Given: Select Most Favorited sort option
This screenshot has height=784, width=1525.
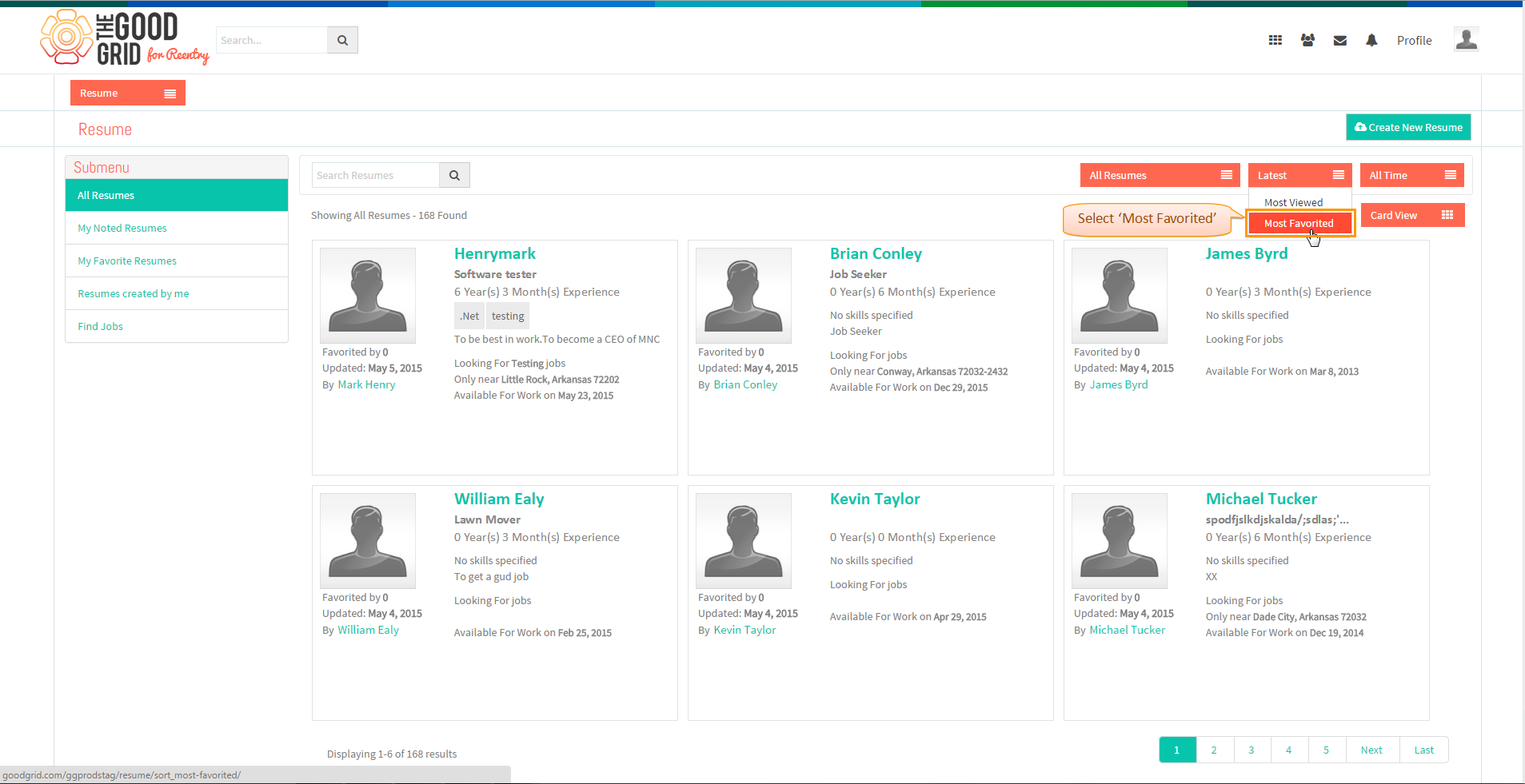Looking at the screenshot, I should [1299, 223].
